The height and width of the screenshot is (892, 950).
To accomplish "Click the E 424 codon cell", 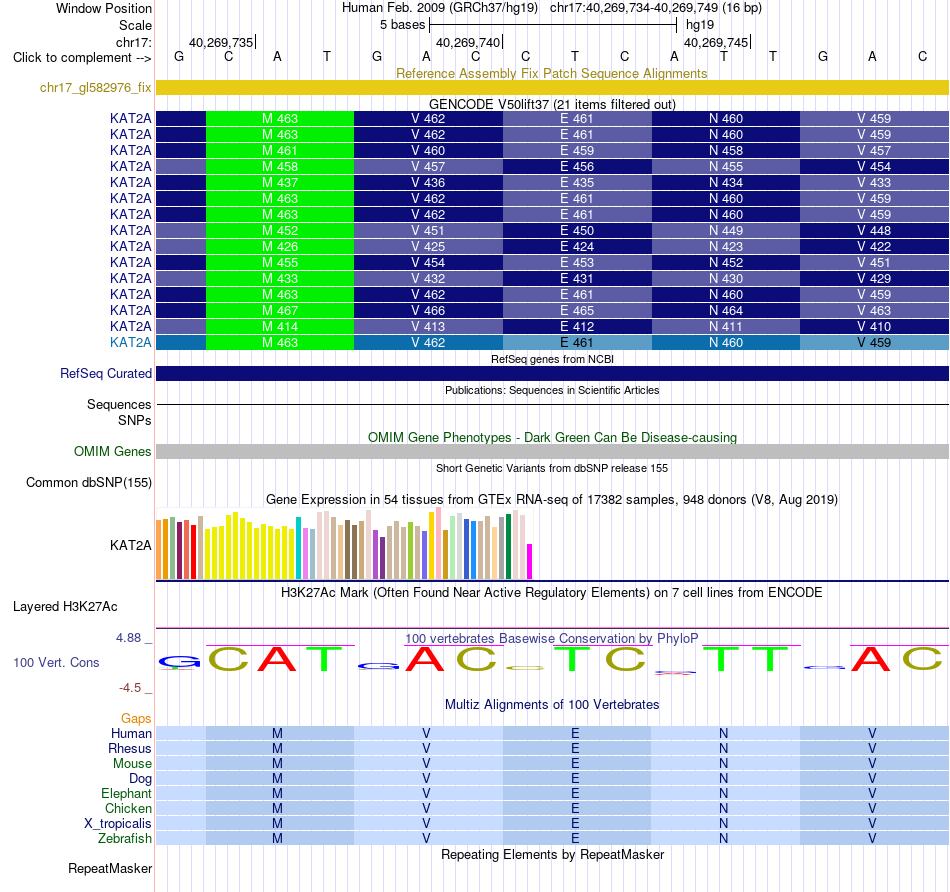I will 577,246.
